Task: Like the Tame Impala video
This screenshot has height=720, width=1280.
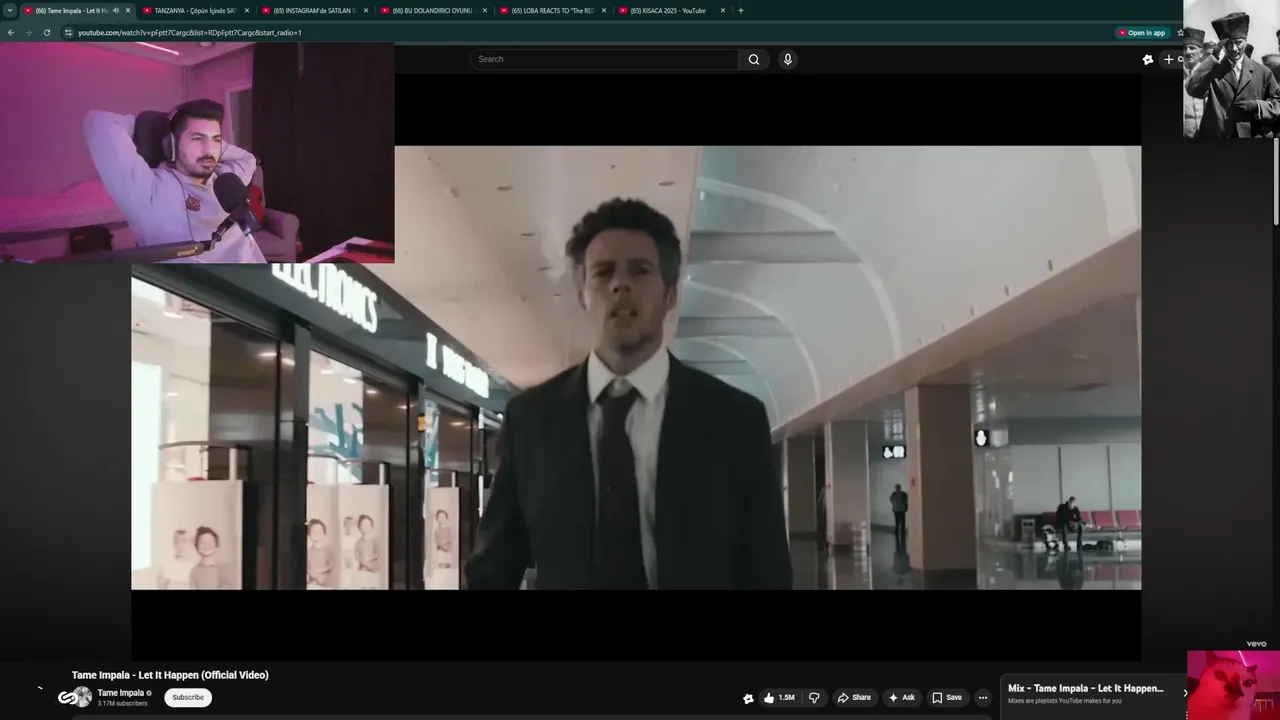Action: point(779,698)
